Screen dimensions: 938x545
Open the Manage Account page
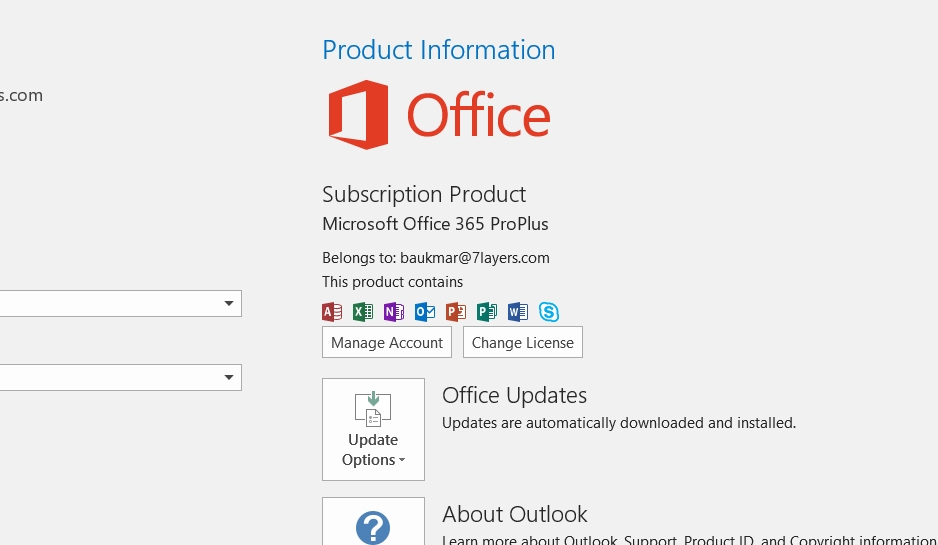386,342
